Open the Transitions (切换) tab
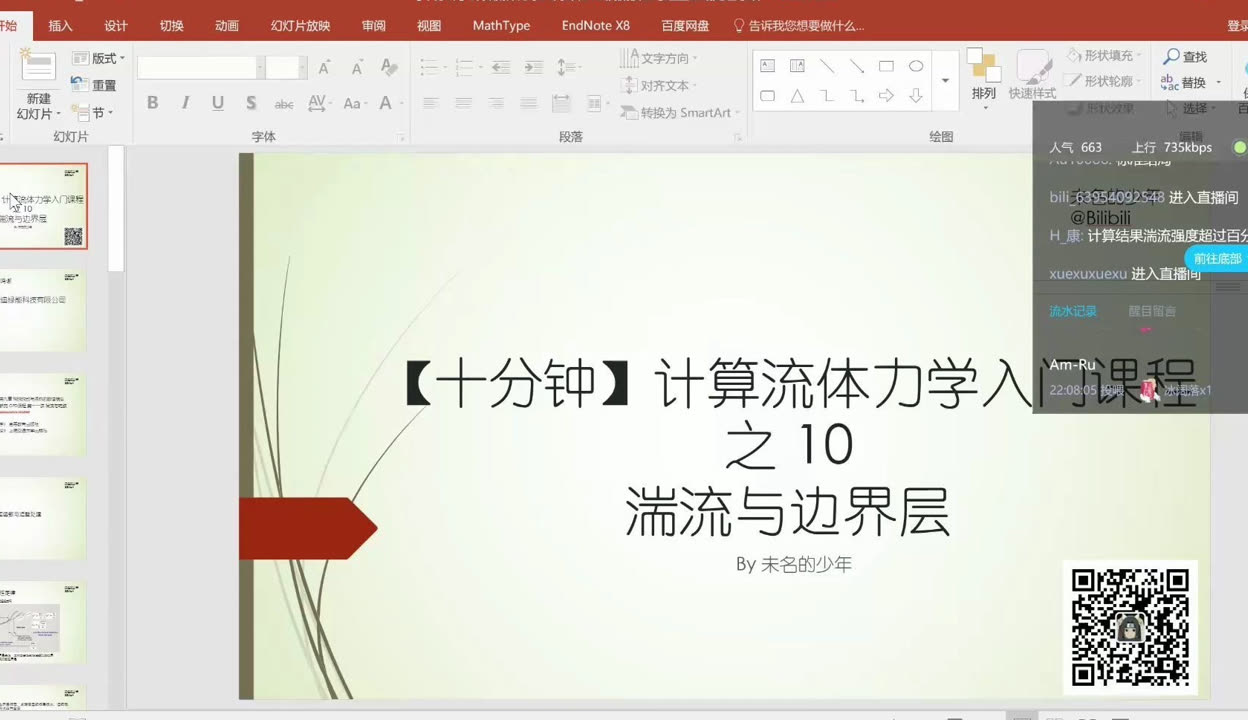 click(x=172, y=25)
